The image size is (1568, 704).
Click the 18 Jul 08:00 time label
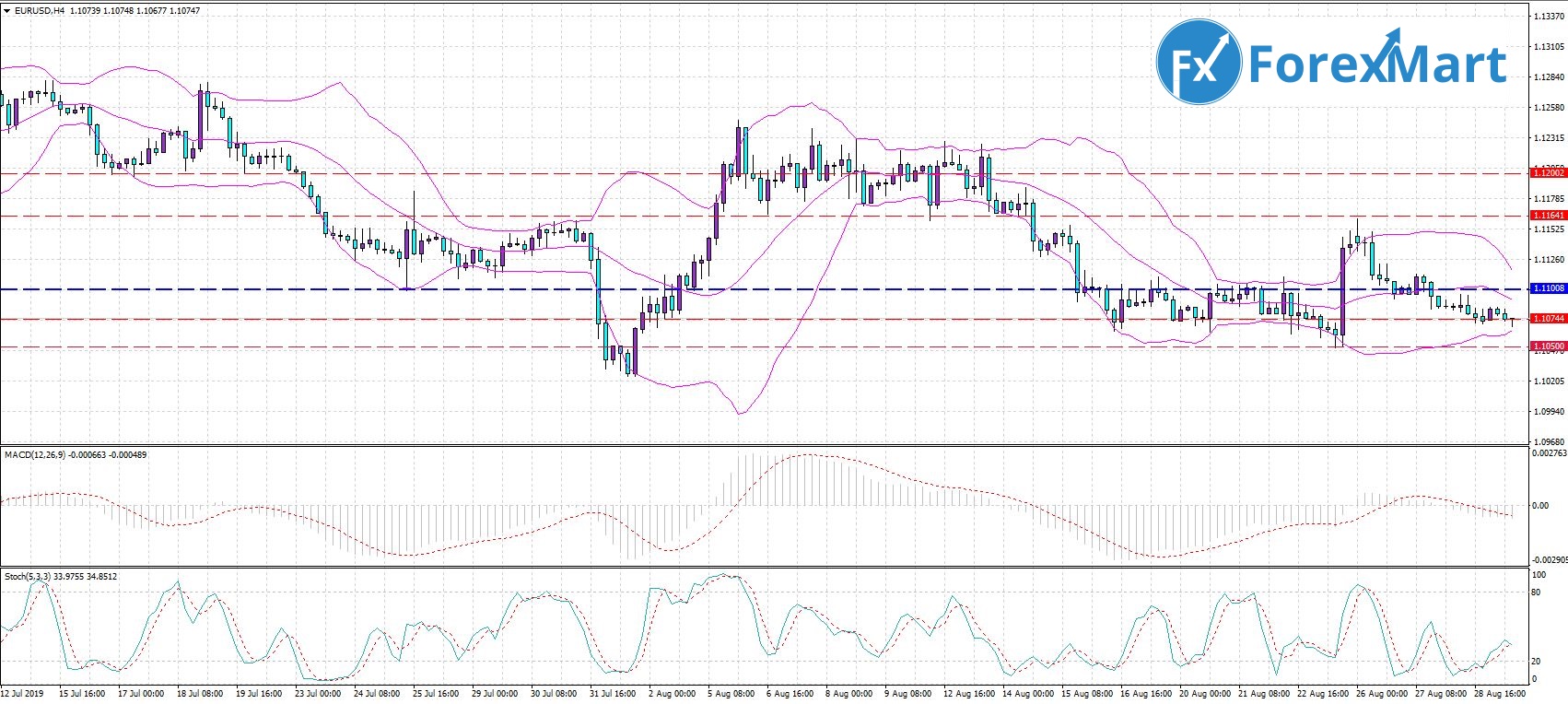pos(201,694)
